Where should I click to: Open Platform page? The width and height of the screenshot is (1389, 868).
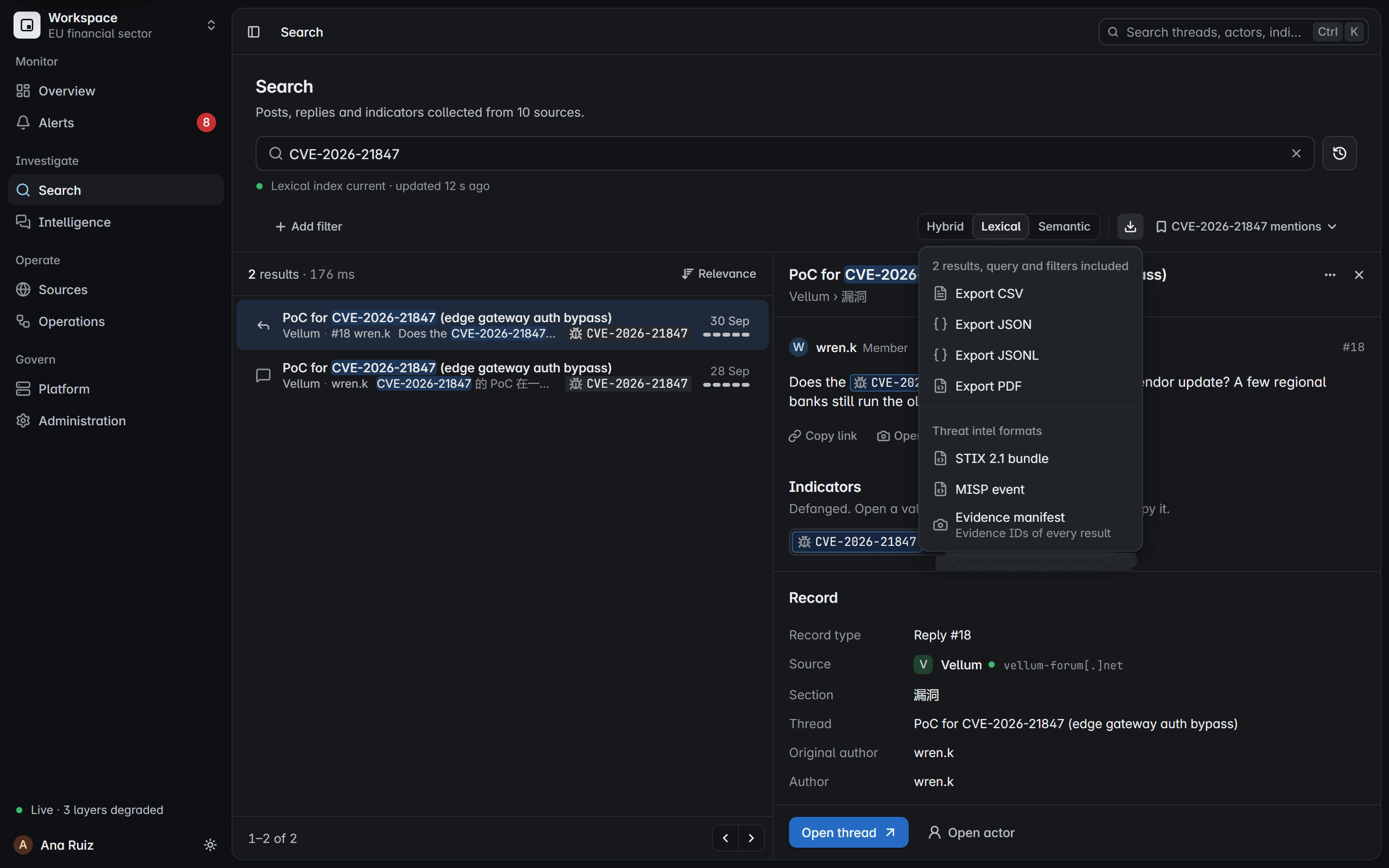click(x=115, y=389)
